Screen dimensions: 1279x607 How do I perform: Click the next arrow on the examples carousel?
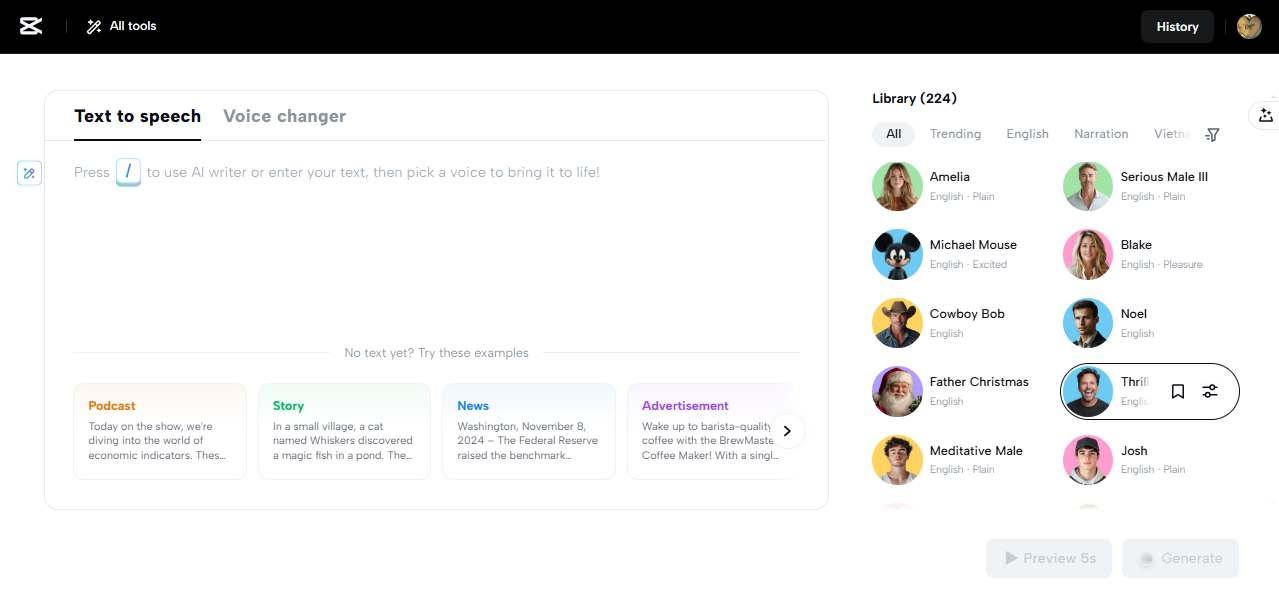787,430
